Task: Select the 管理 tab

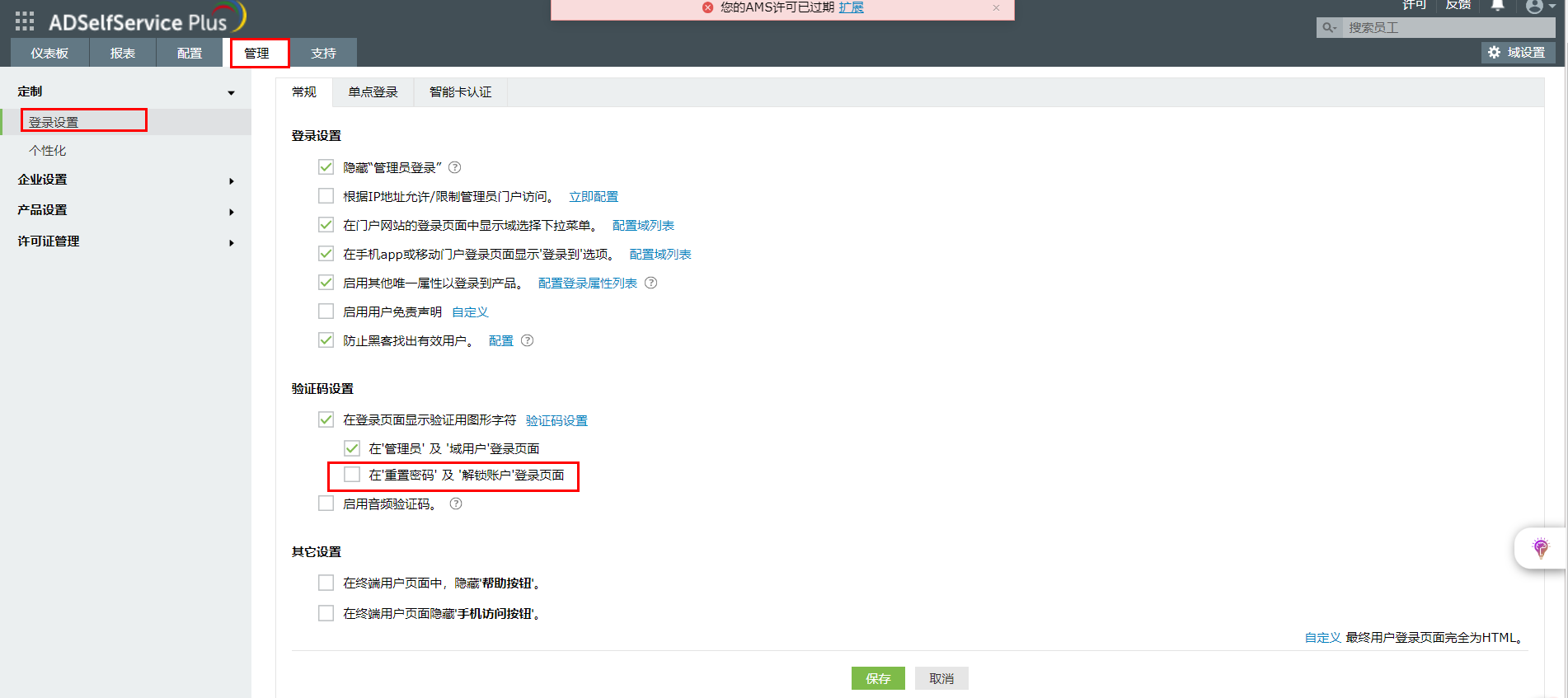Action: coord(257,53)
